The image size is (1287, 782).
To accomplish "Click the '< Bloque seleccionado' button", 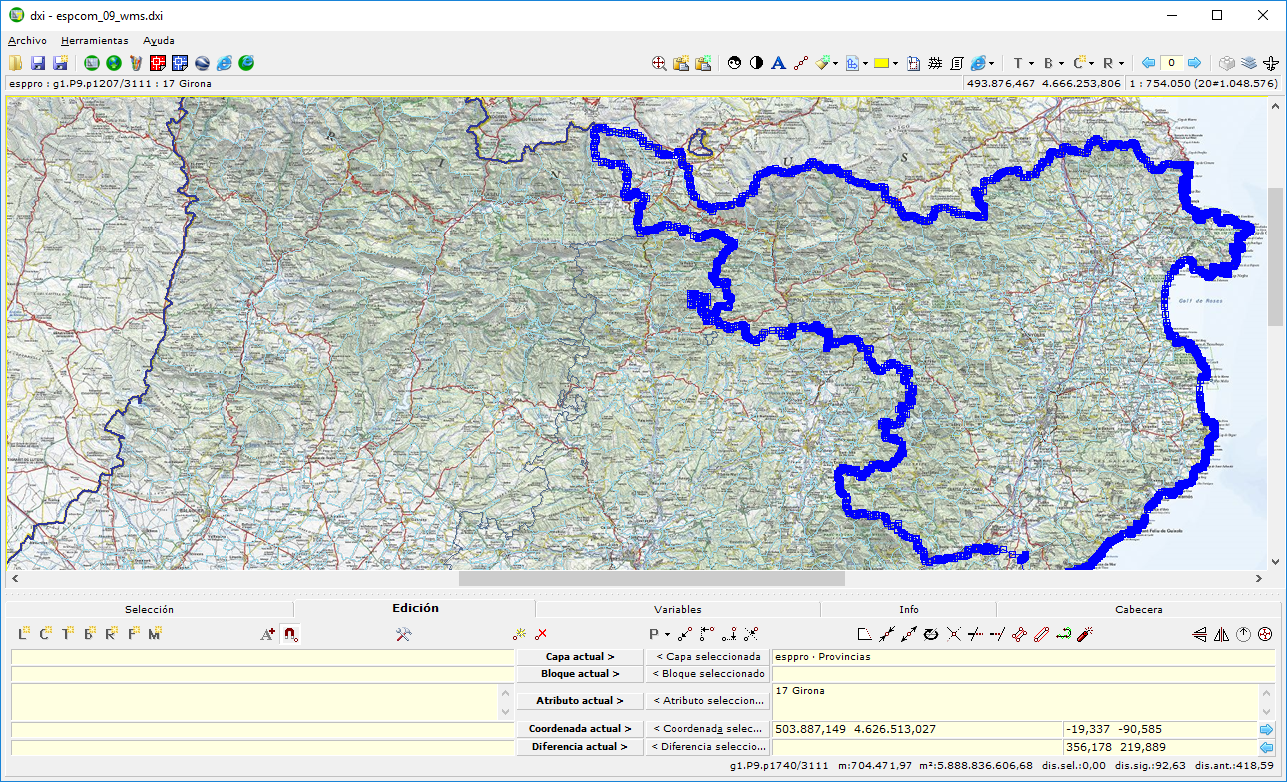I will point(708,674).
